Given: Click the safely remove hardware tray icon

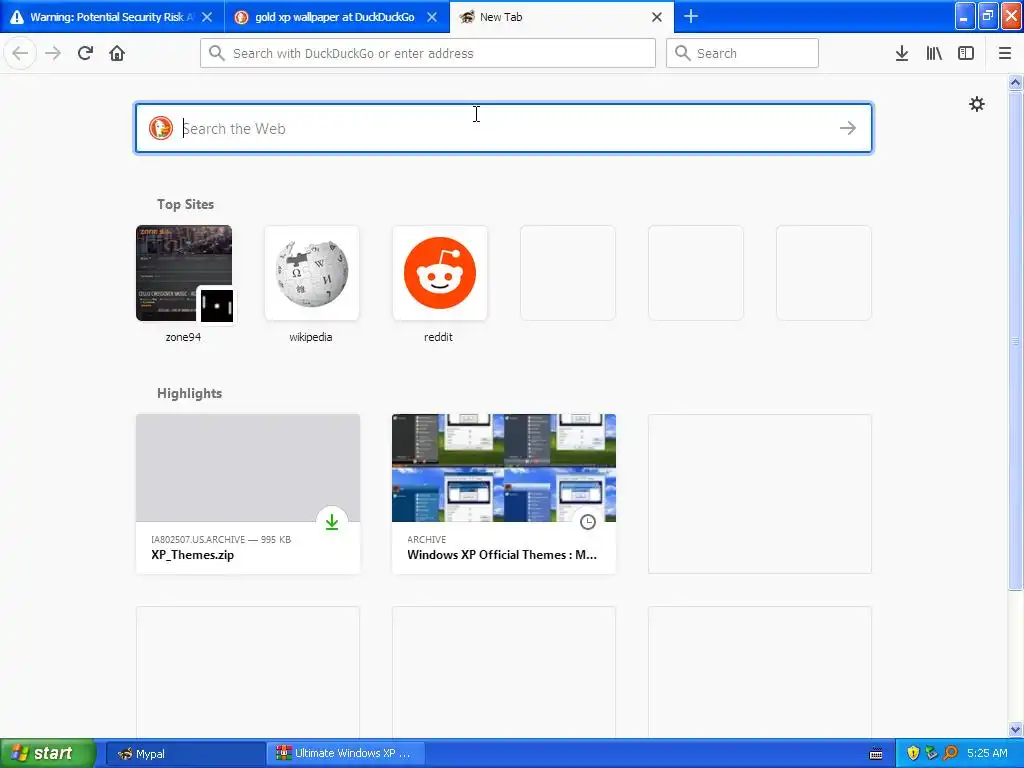Looking at the screenshot, I should tap(932, 753).
